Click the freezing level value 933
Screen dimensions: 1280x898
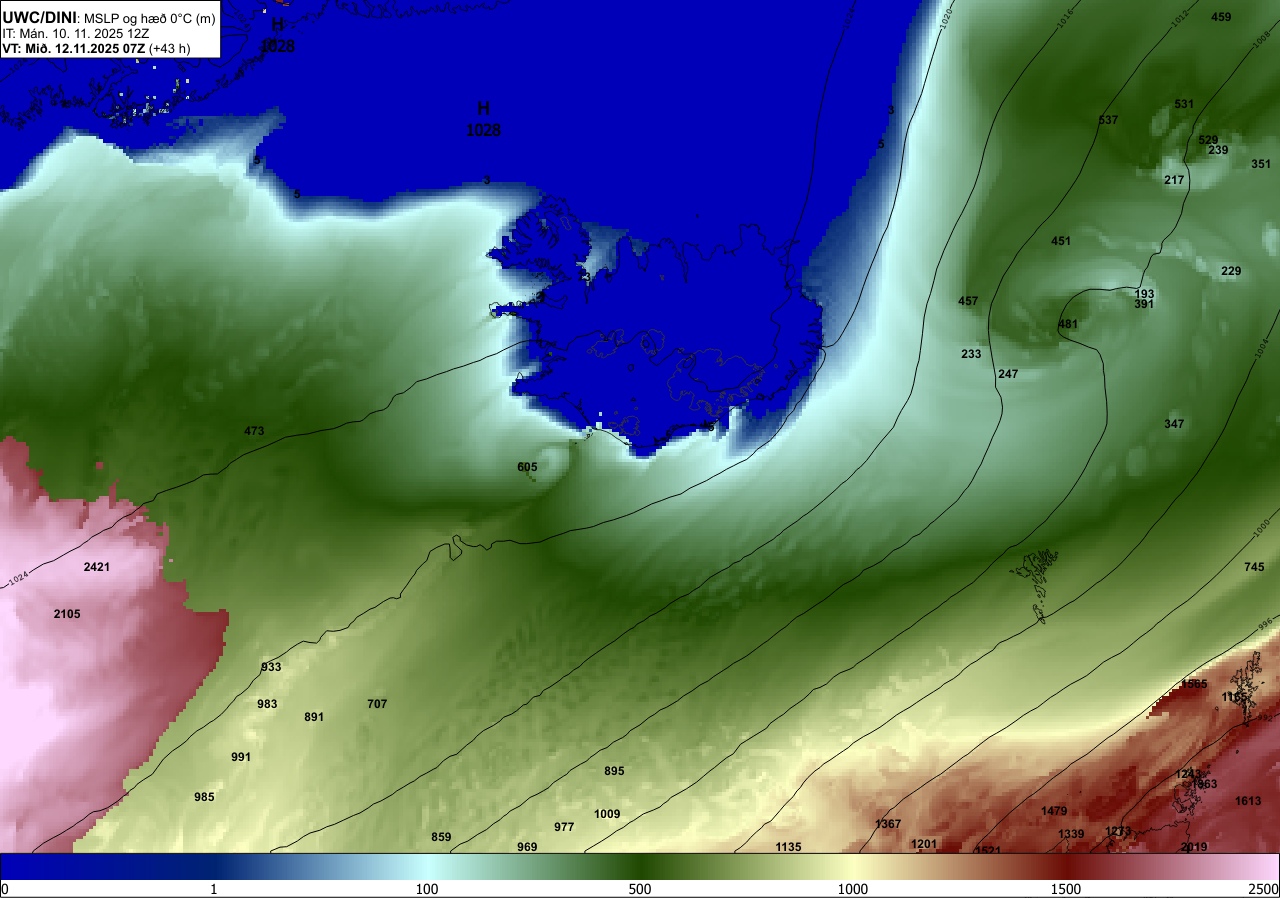pos(271,667)
